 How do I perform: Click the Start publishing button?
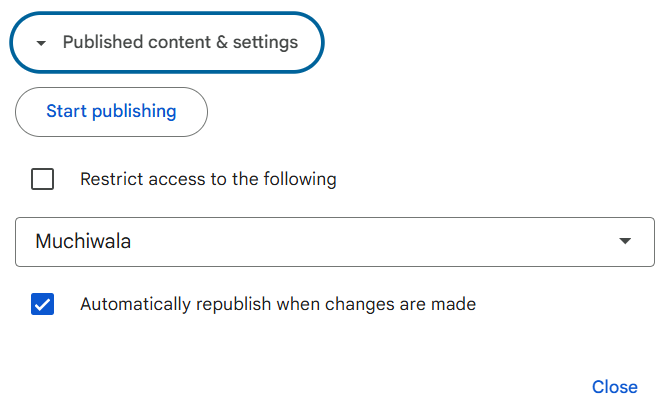tap(111, 112)
